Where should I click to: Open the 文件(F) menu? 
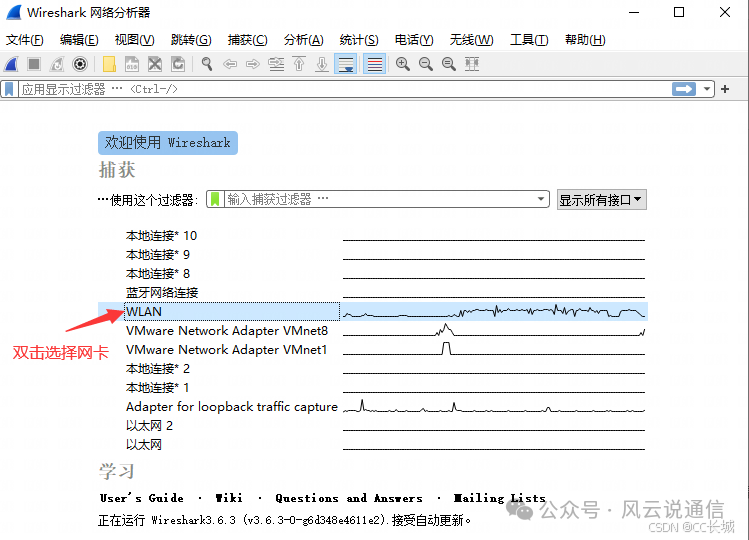coord(25,40)
